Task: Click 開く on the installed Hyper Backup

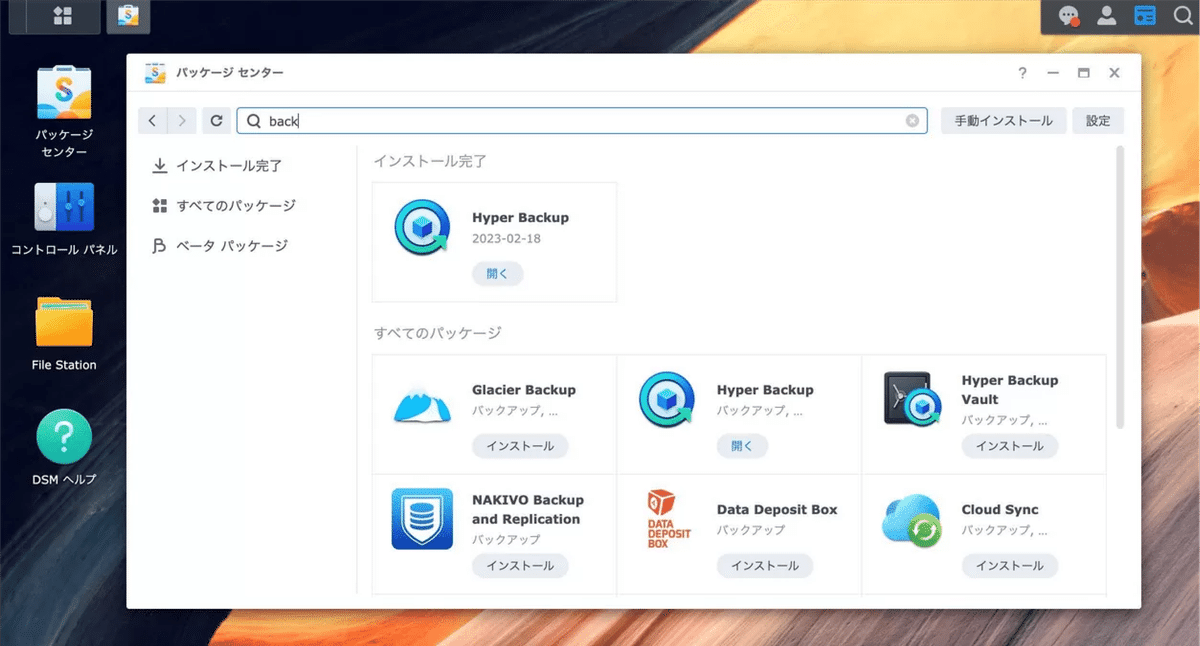Action: tap(497, 274)
